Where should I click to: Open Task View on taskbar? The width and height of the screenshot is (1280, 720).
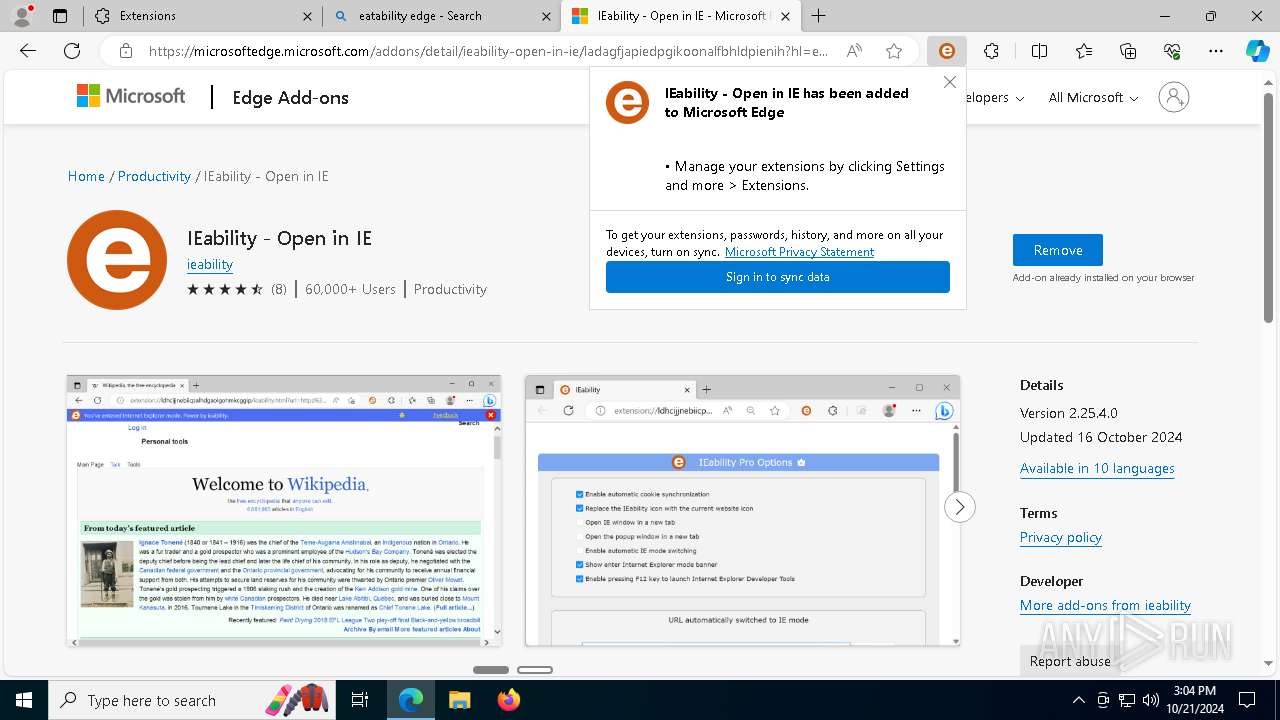360,700
